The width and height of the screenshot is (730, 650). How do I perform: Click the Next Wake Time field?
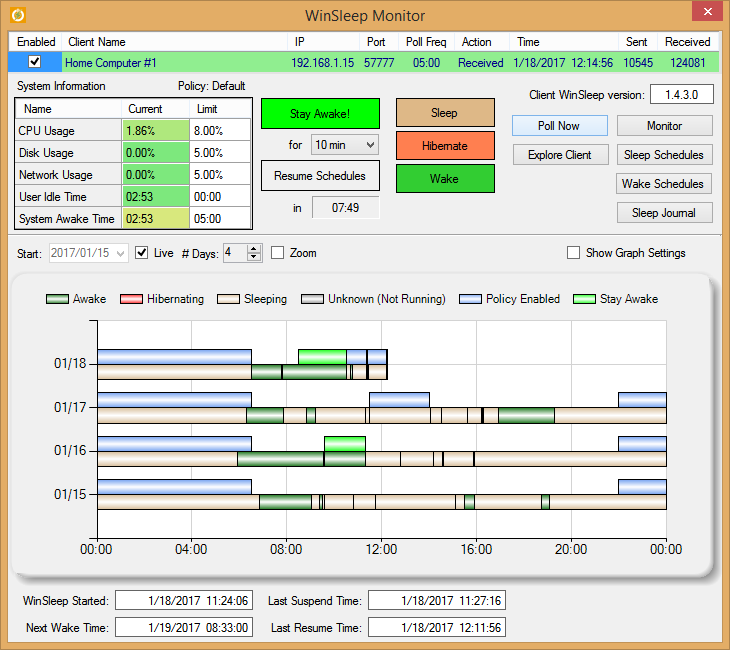(x=184, y=627)
